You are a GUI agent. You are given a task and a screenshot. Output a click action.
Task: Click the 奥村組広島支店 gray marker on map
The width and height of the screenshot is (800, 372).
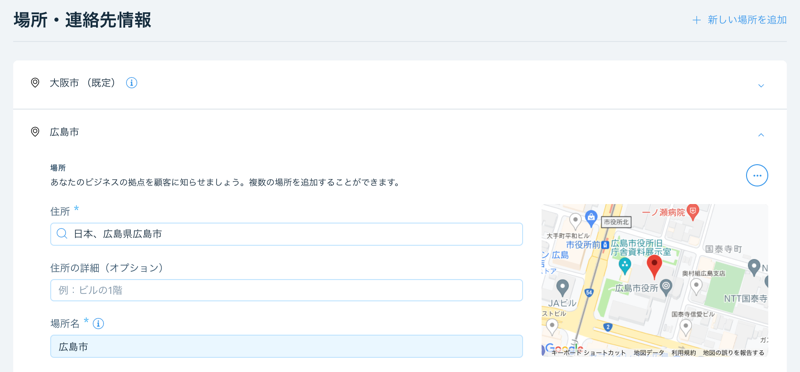696,287
